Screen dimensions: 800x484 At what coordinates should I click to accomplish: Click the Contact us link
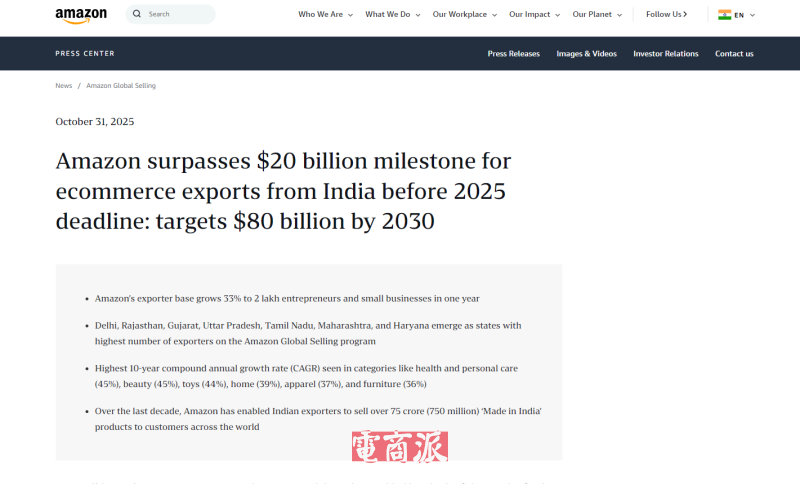(734, 54)
